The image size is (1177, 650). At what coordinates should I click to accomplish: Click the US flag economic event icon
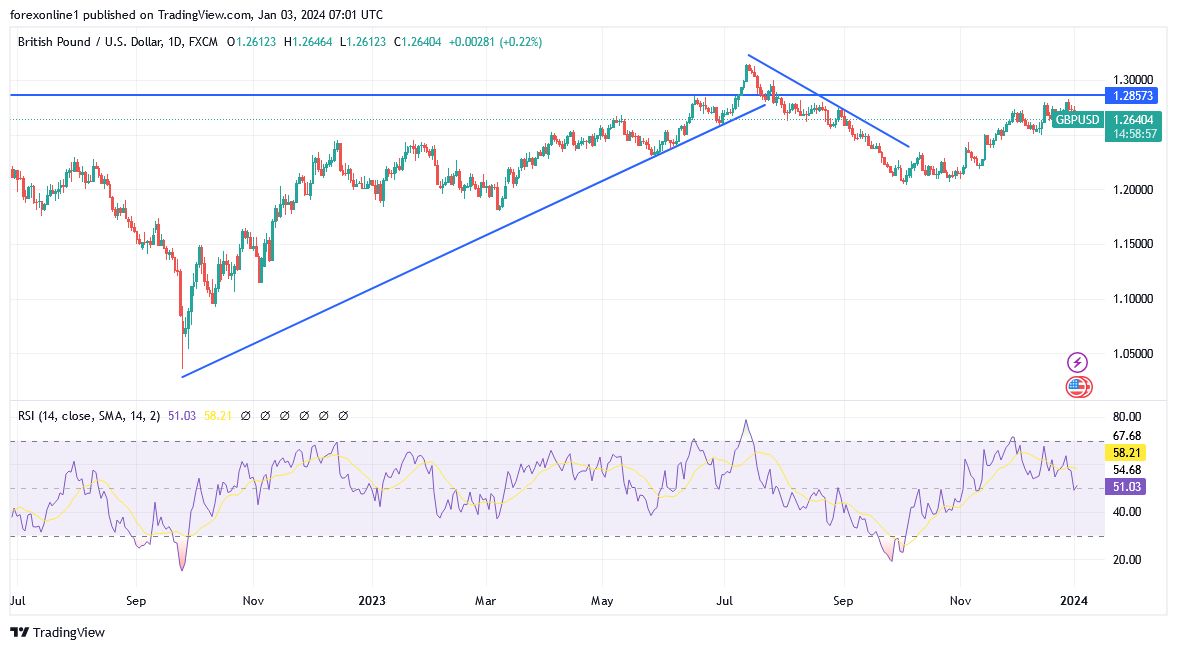pos(1078,387)
